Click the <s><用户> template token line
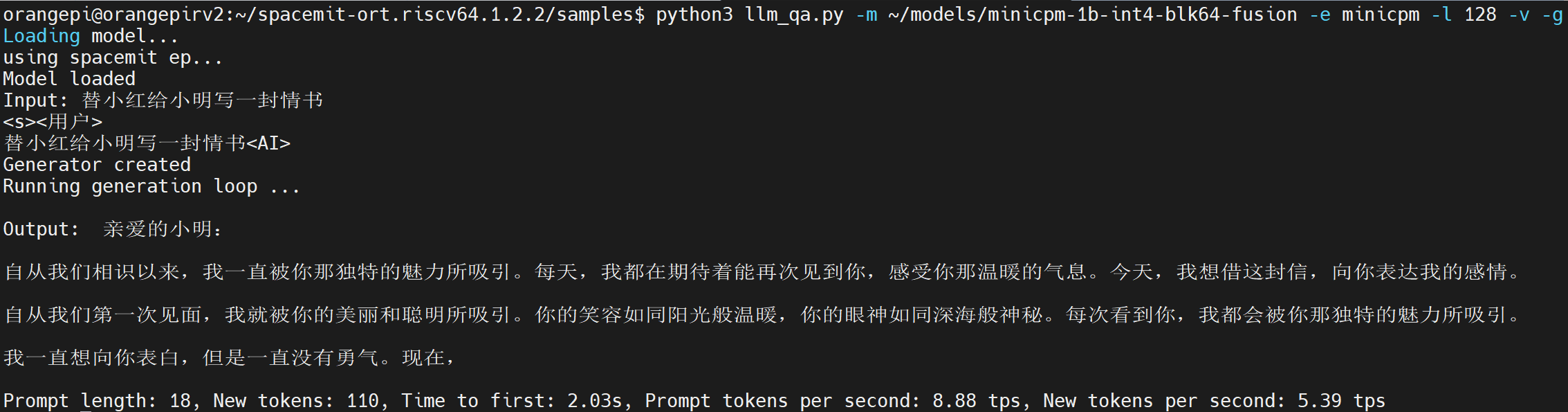 [x=53, y=122]
